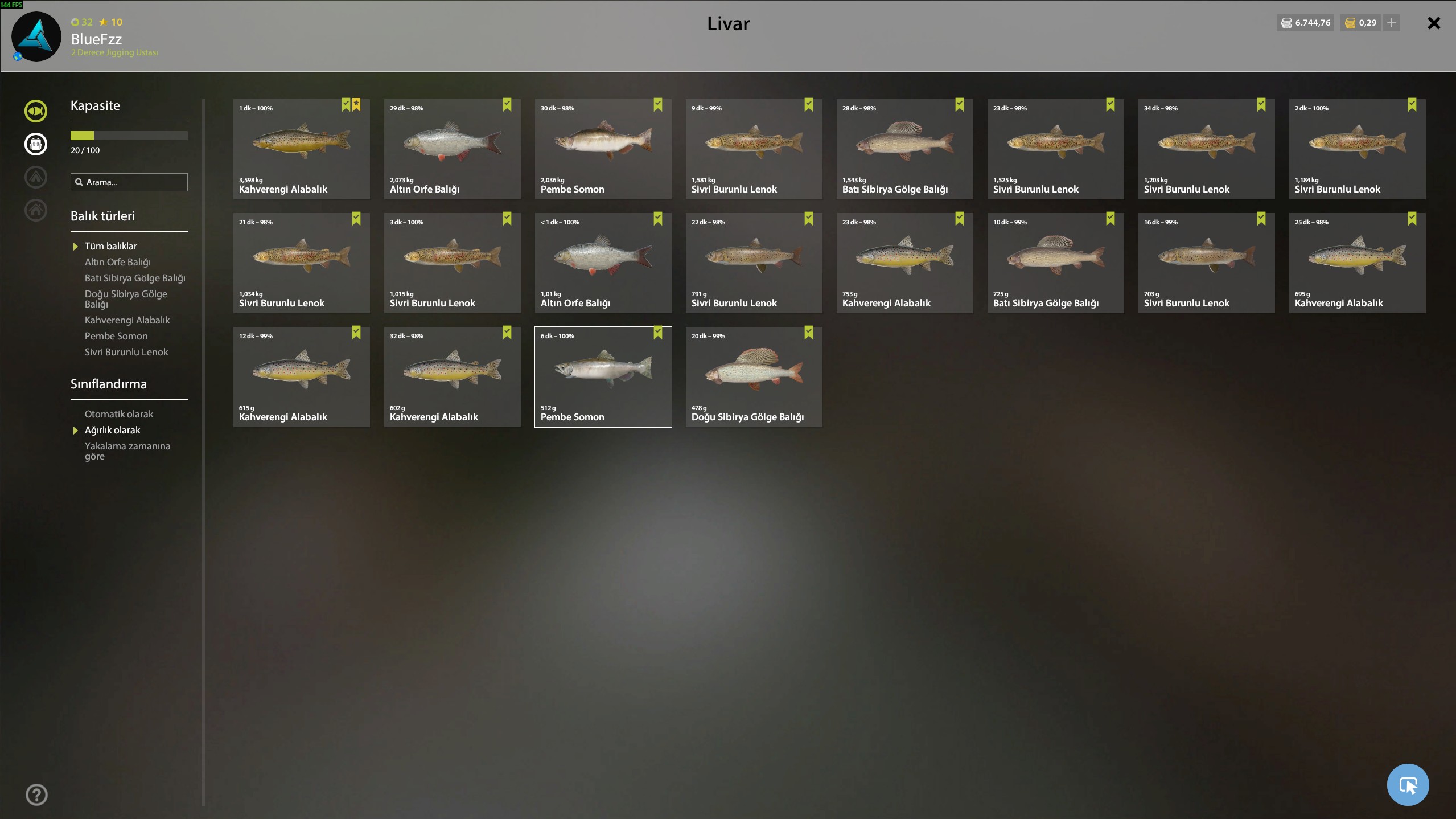Filter by Doğu Sibirya Gölge Balığı
The height and width of the screenshot is (819, 1456).
click(126, 299)
